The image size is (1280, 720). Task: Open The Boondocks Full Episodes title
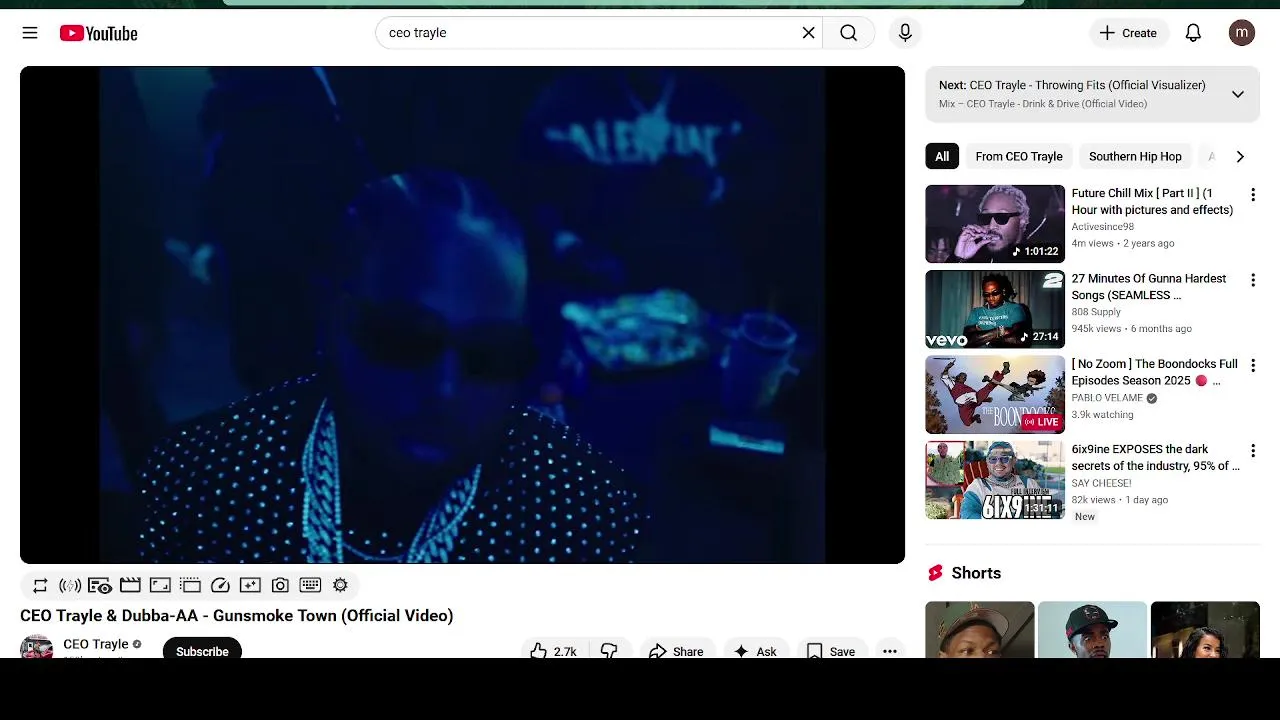click(x=1154, y=372)
